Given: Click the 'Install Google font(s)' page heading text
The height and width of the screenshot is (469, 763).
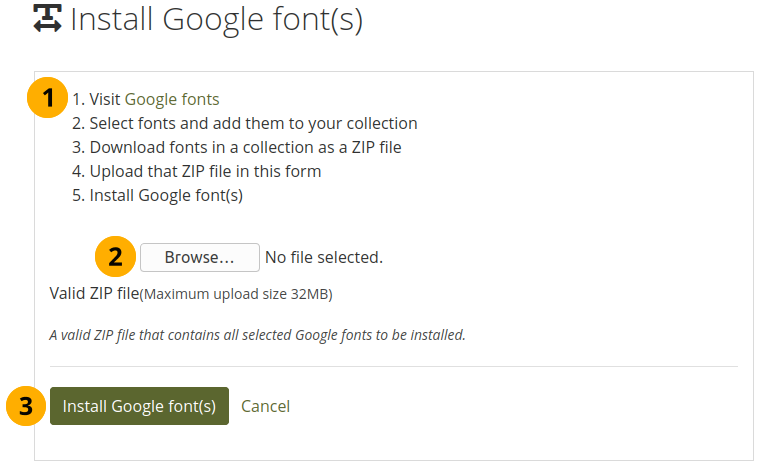Looking at the screenshot, I should (x=217, y=21).
